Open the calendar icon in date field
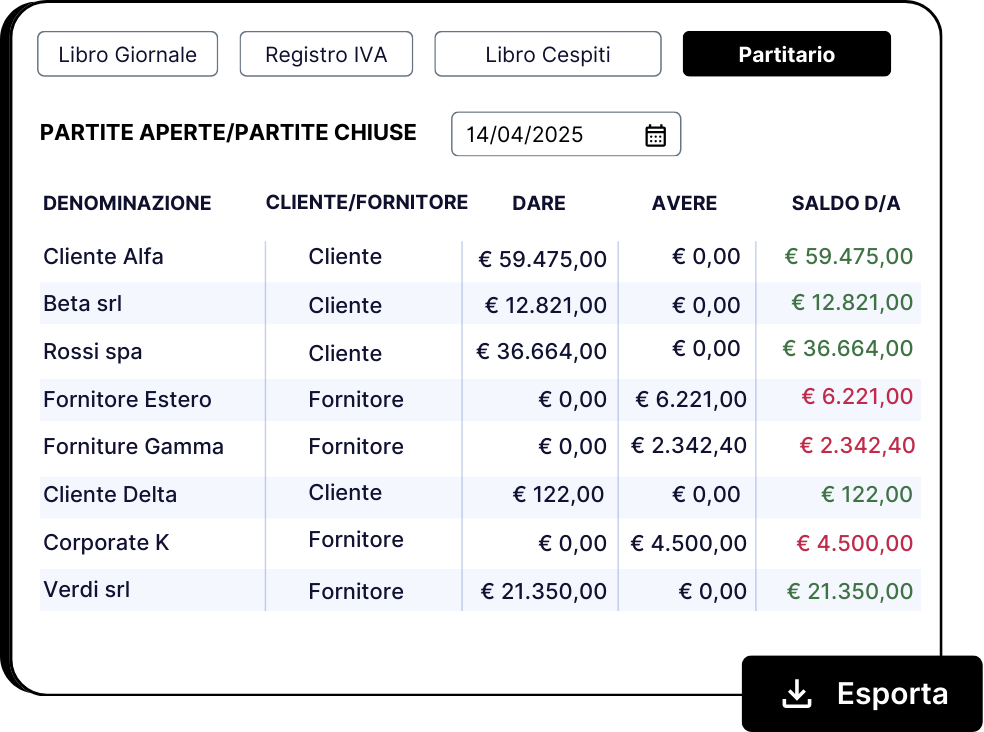The width and height of the screenshot is (984, 732). (x=655, y=135)
